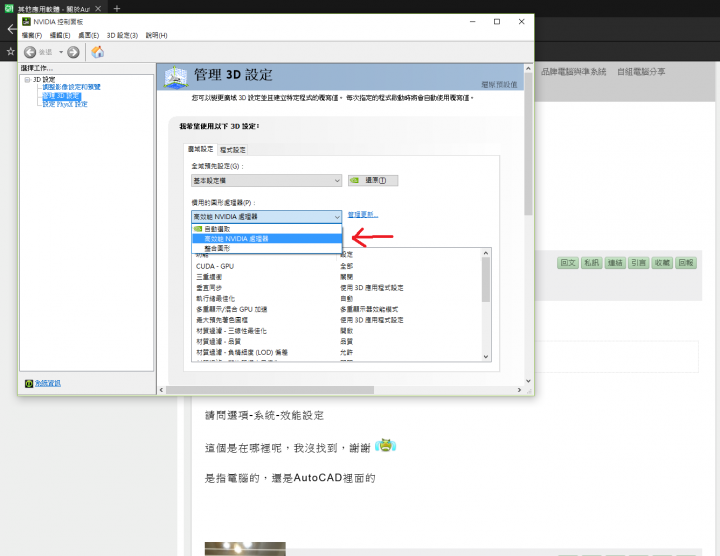Click the browser back arrow behind NVIDIA window

[x=11, y=29]
